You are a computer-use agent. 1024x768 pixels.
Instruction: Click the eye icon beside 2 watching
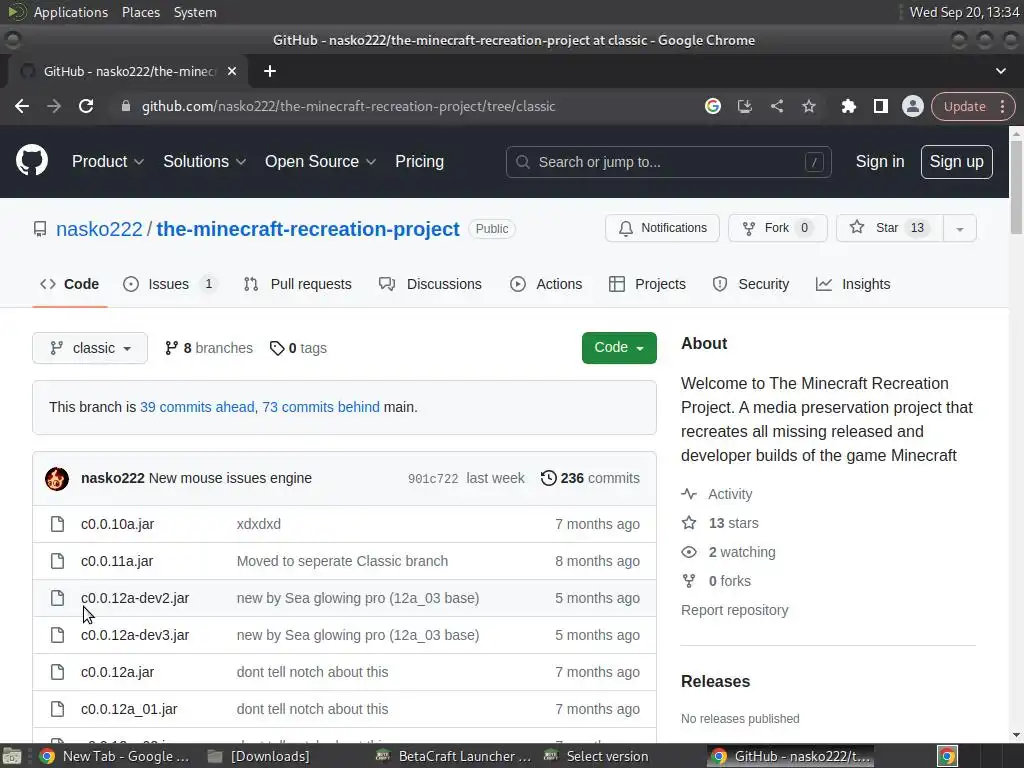(x=689, y=552)
